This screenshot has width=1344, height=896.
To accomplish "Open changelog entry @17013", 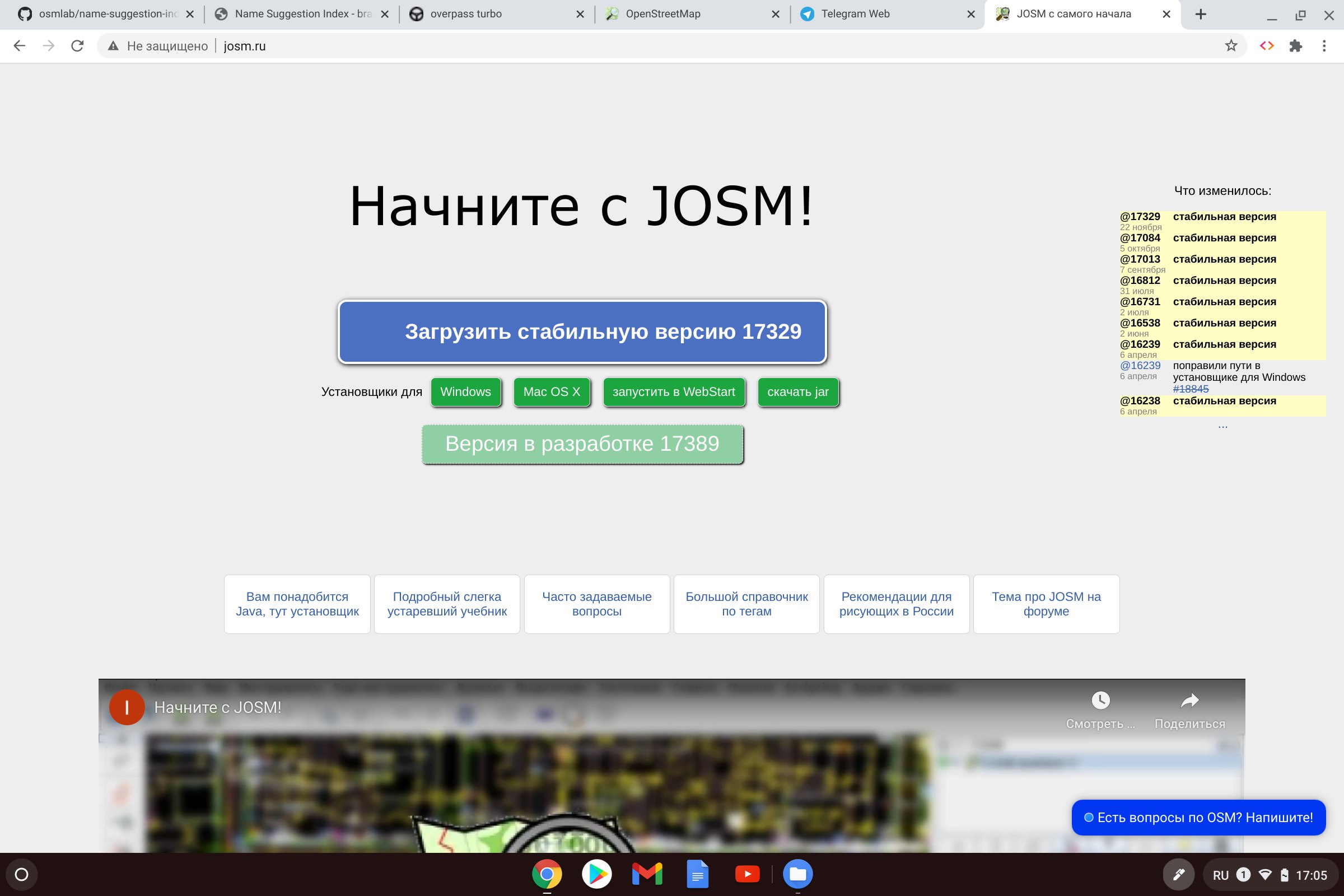I will pos(1140,259).
